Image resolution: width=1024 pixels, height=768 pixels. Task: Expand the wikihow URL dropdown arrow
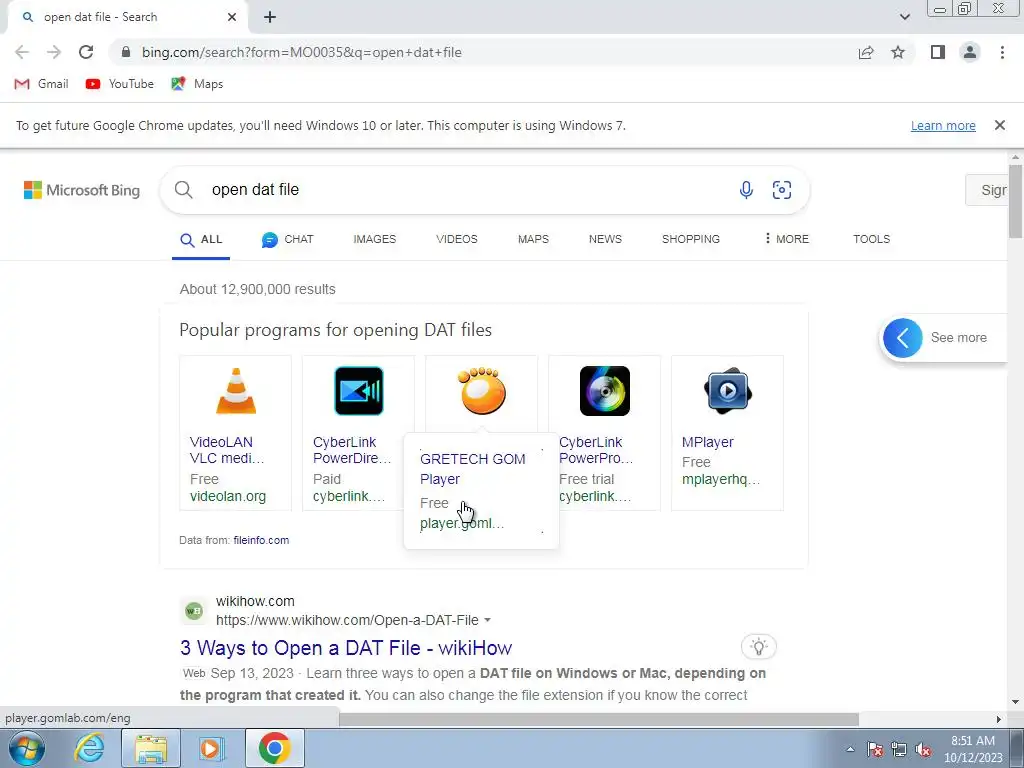point(487,620)
